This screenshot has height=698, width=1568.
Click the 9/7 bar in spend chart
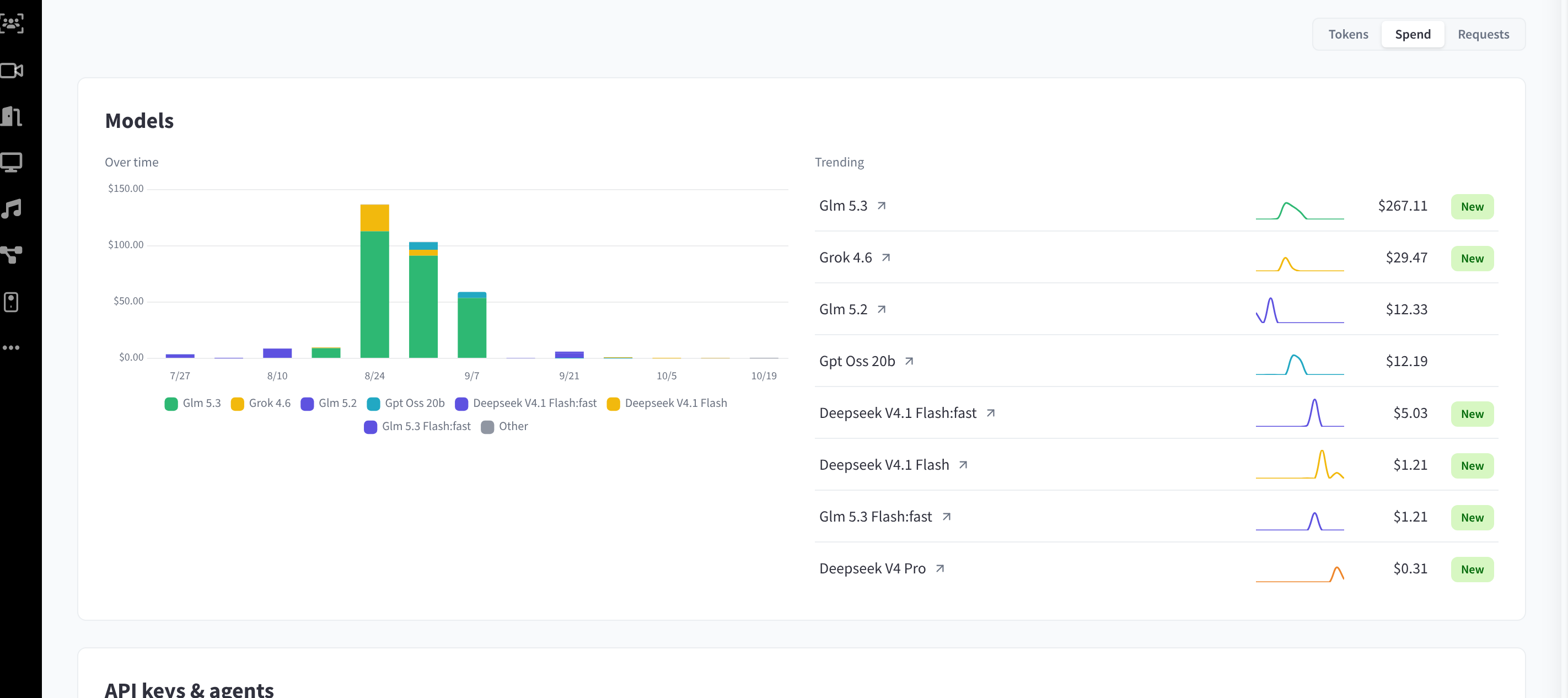(472, 324)
